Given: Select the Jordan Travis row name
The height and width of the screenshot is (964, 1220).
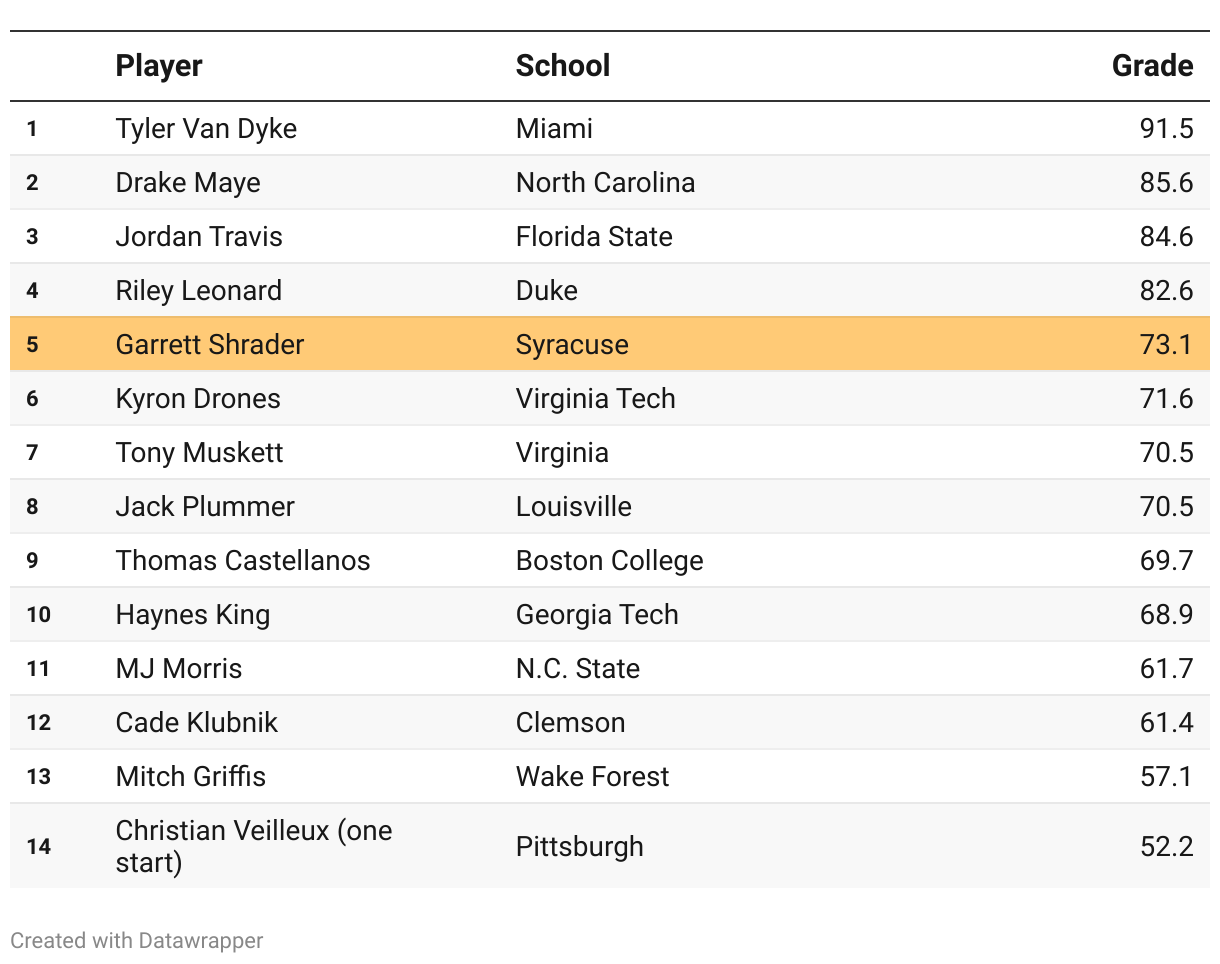Looking at the screenshot, I should tap(199, 237).
